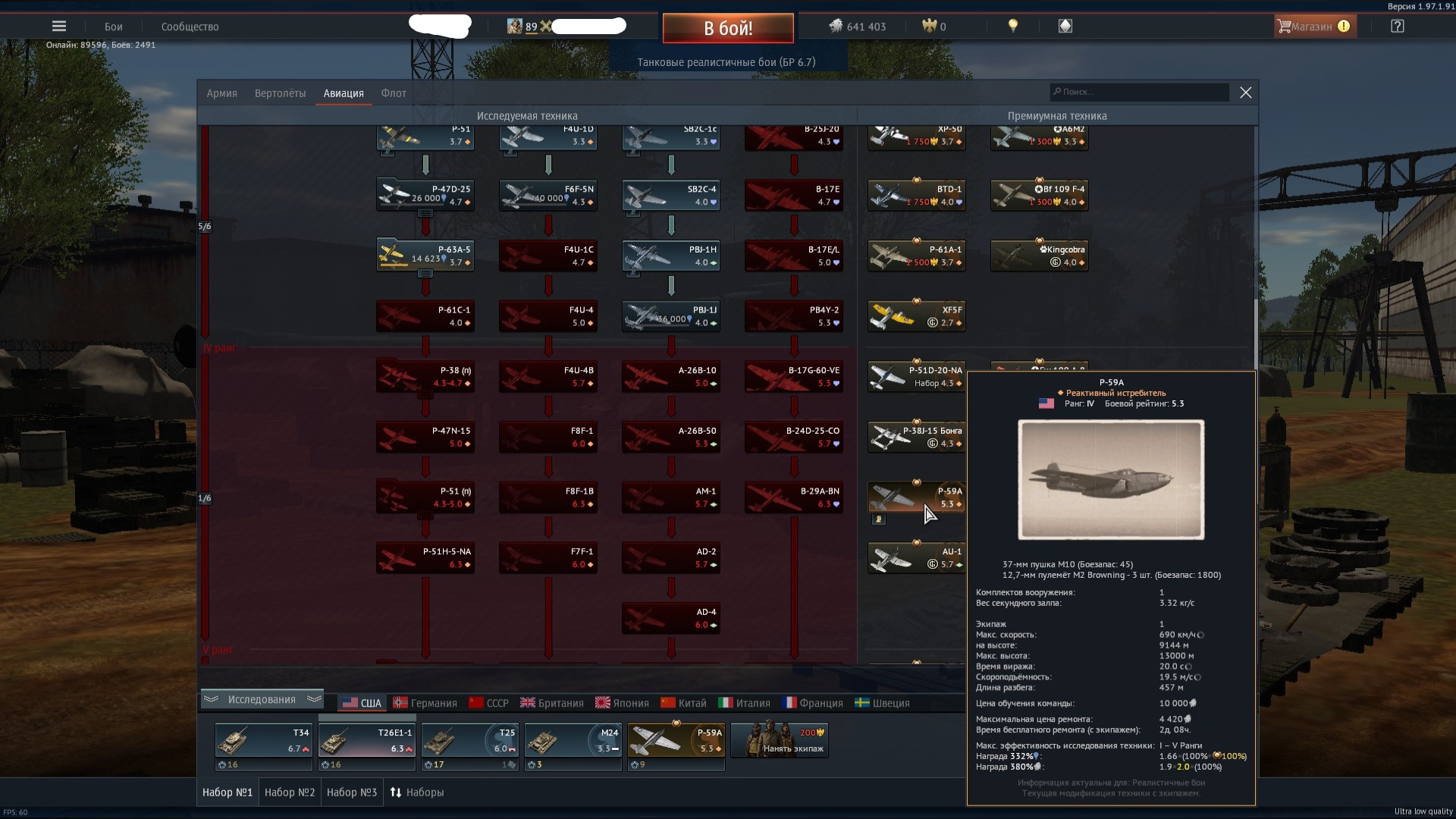This screenshot has height=819, width=1456.
Task: Select premium P-61A-1 aircraft card
Action: tap(917, 256)
